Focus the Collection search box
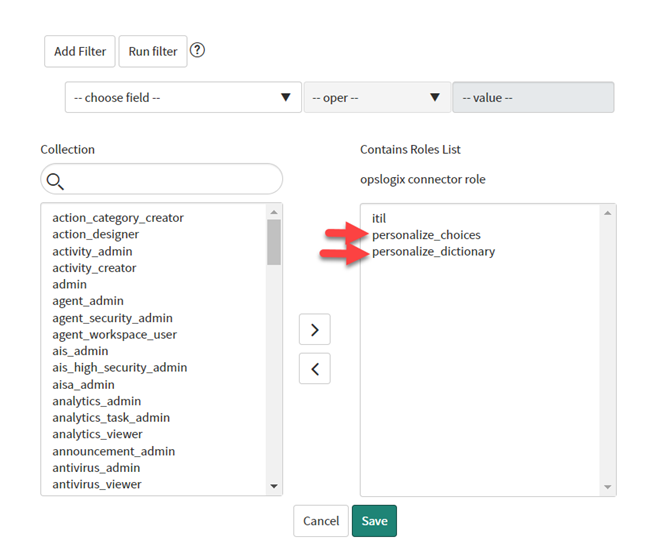Image resolution: width=670 pixels, height=556 pixels. 170,180
